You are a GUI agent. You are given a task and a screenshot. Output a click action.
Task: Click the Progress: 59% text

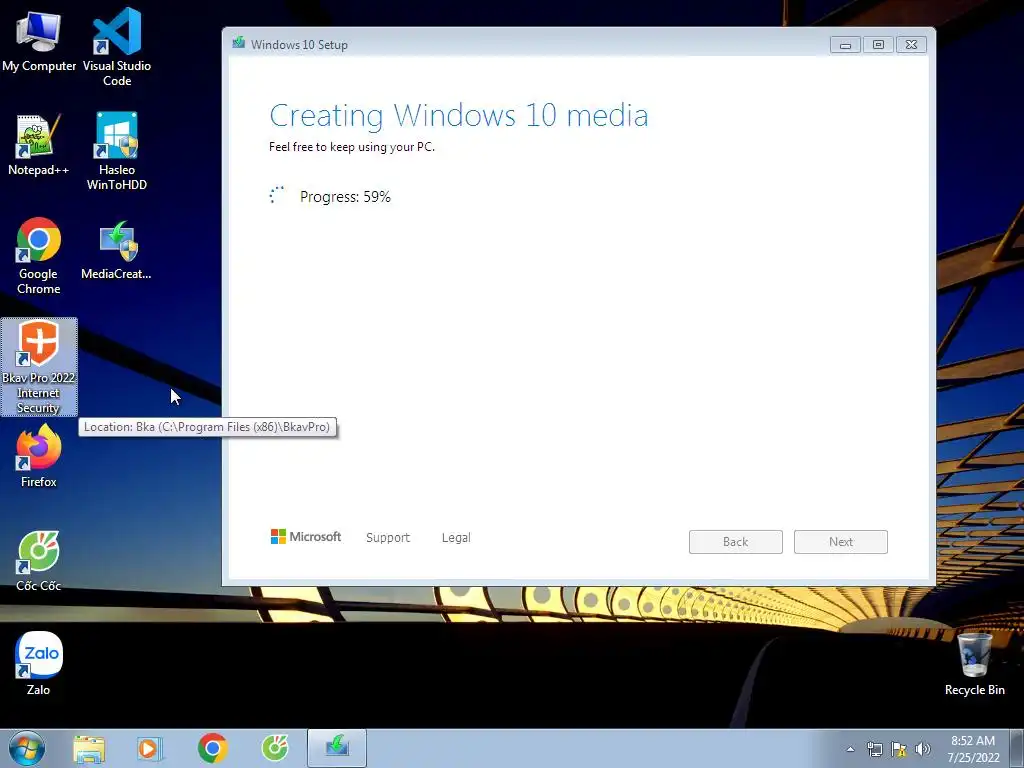click(x=345, y=197)
